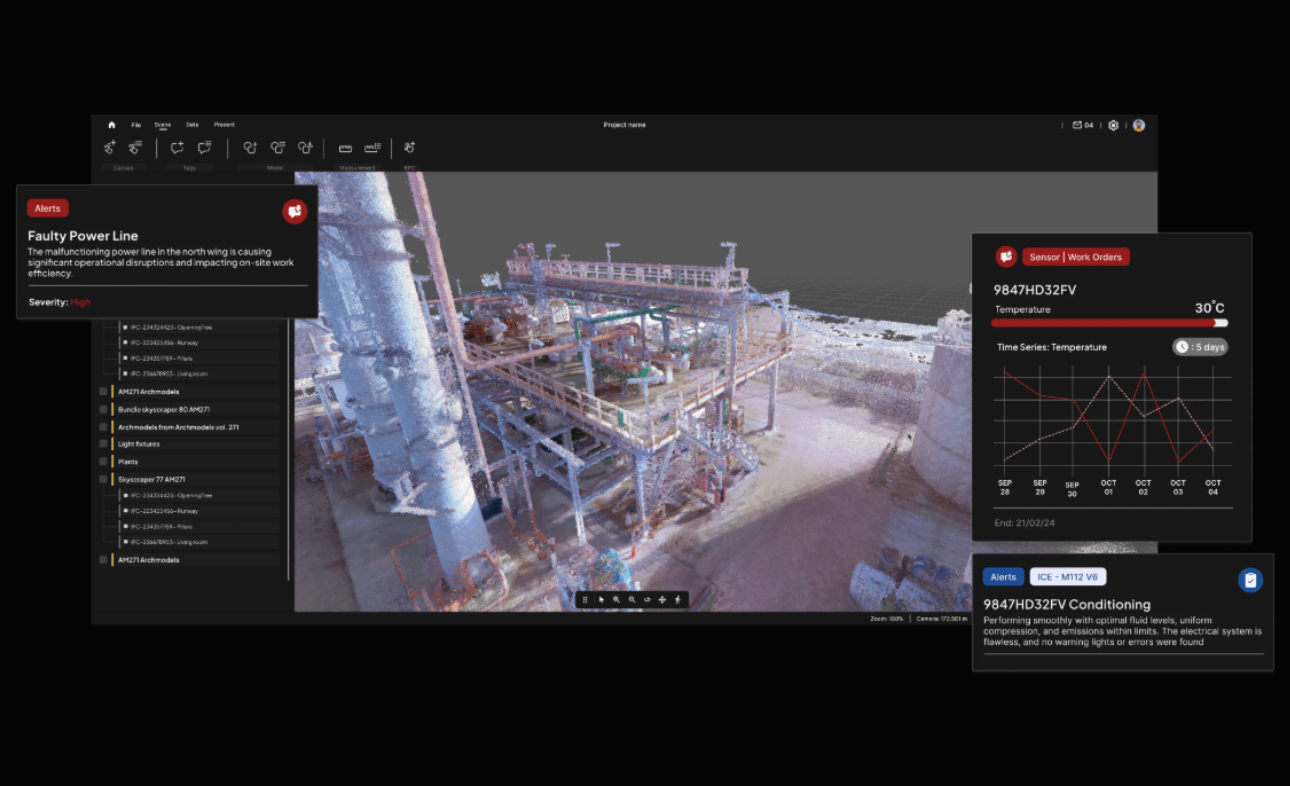Click the ICE - M112 V6 tag button
The height and width of the screenshot is (786, 1290).
(x=1067, y=577)
